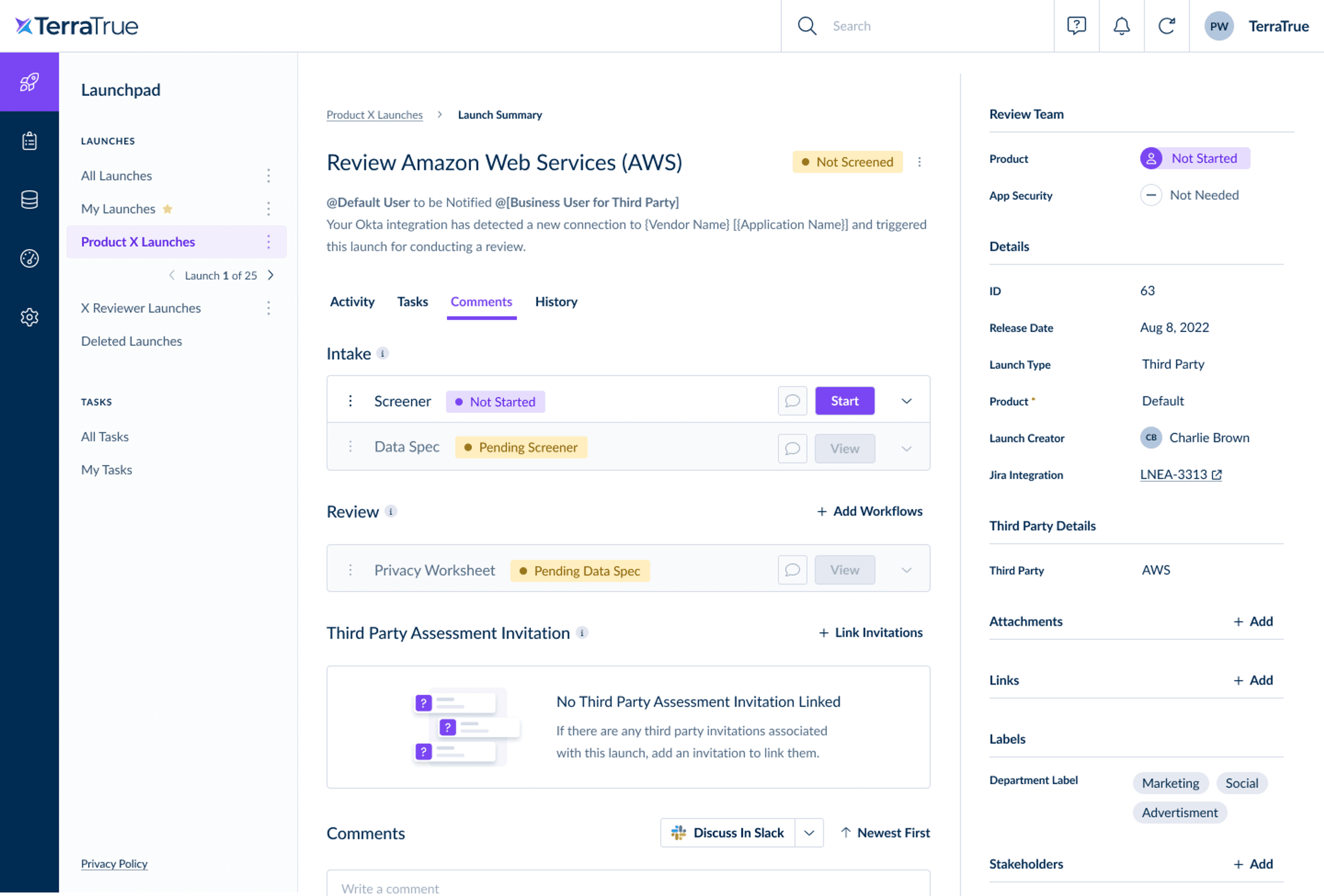Viewport: 1324px width, 896px height.
Task: Add a link in Links section
Action: 1253,680
